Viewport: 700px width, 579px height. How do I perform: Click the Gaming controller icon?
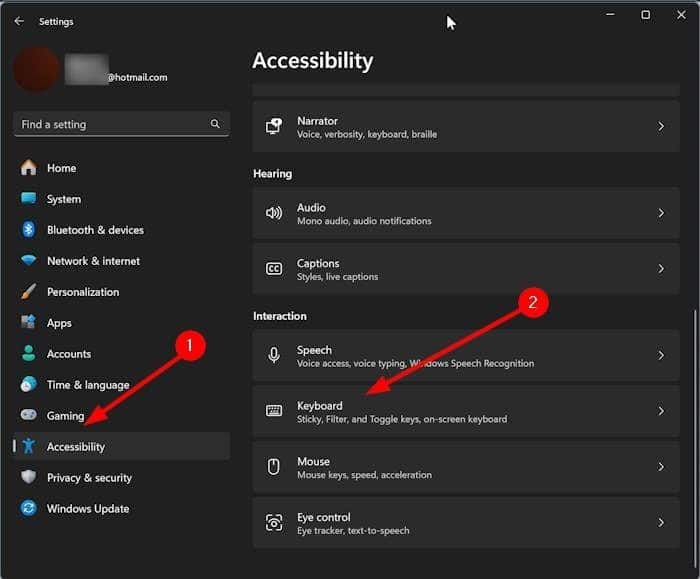click(x=29, y=415)
